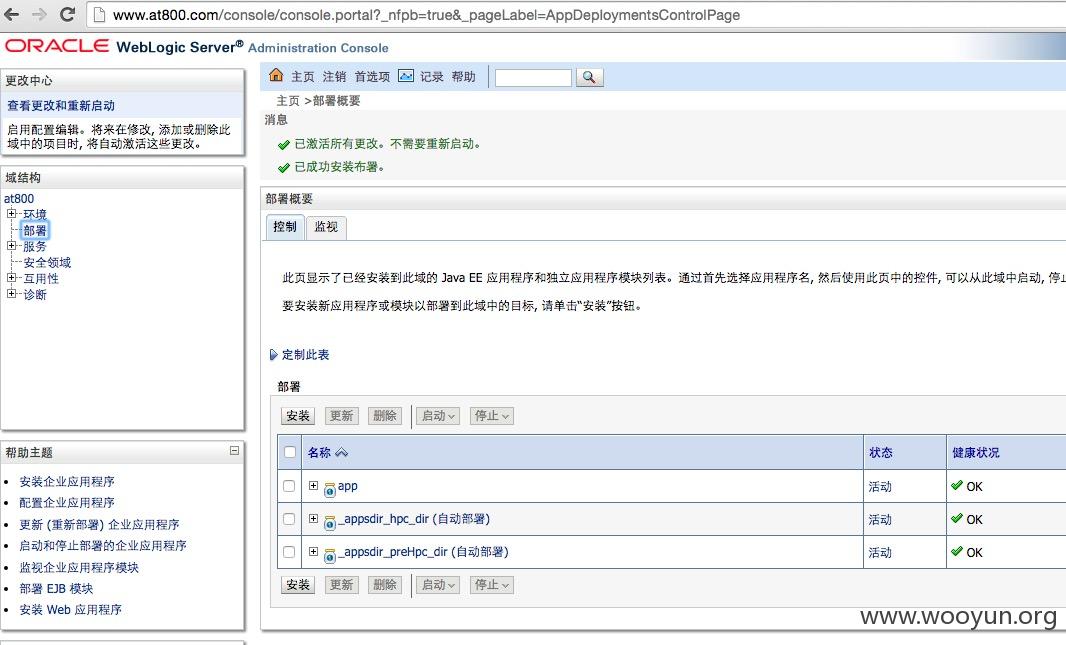Click the upper 更新 button
The height and width of the screenshot is (645, 1066).
coord(341,416)
